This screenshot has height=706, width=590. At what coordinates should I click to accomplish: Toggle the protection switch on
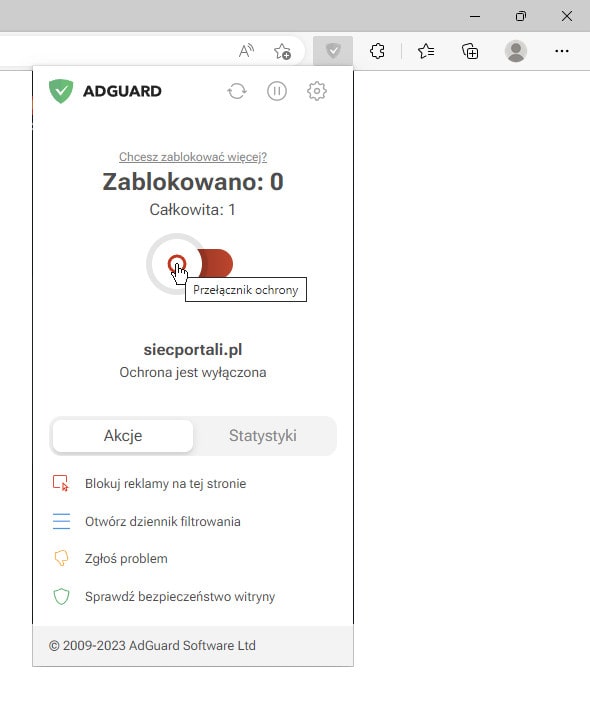click(x=190, y=264)
